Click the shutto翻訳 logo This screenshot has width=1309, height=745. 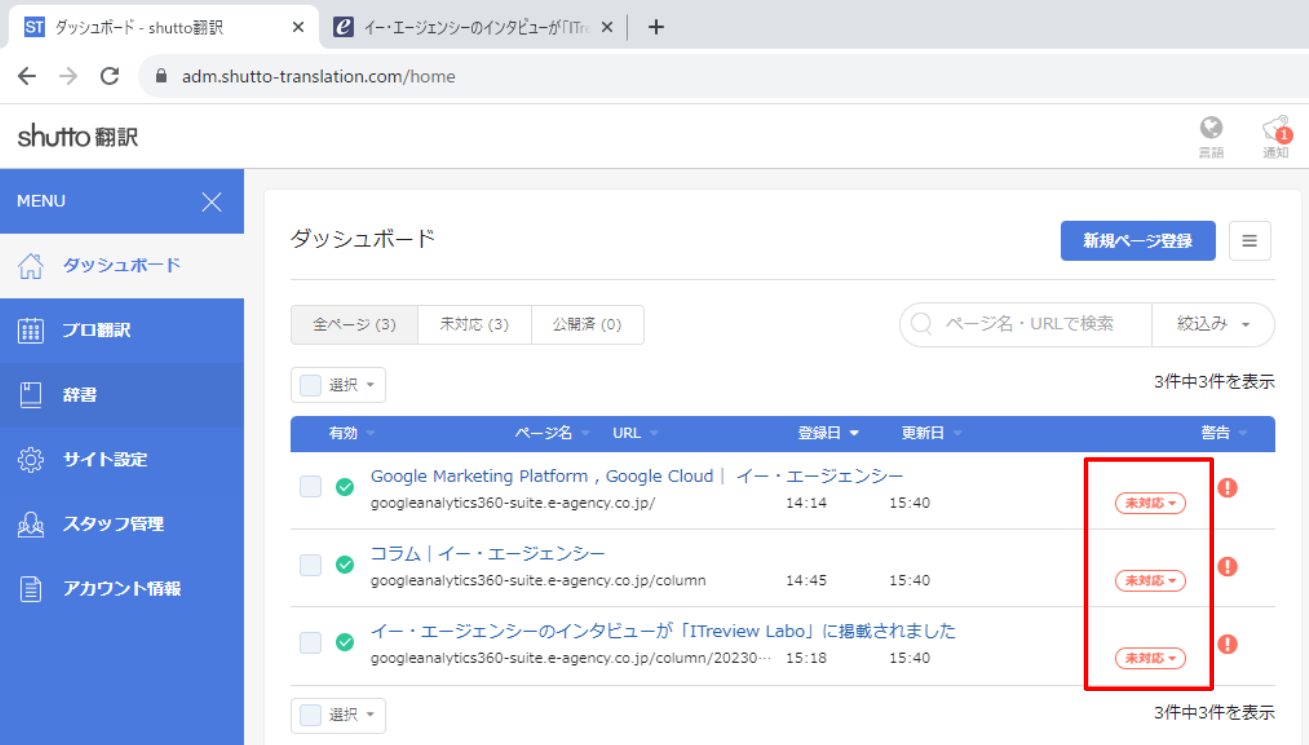pyautogui.click(x=78, y=137)
